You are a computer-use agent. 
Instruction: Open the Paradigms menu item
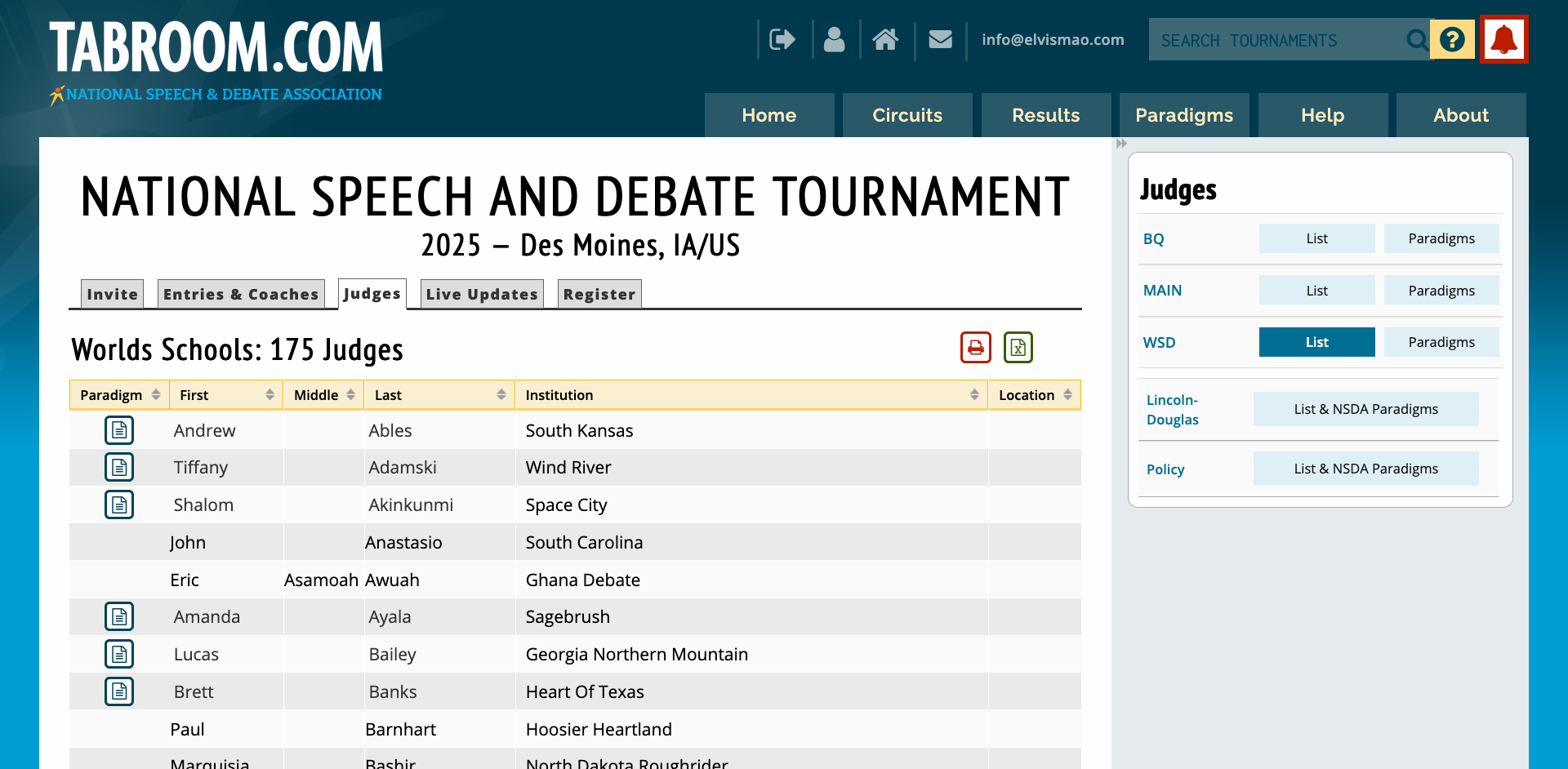click(1184, 115)
